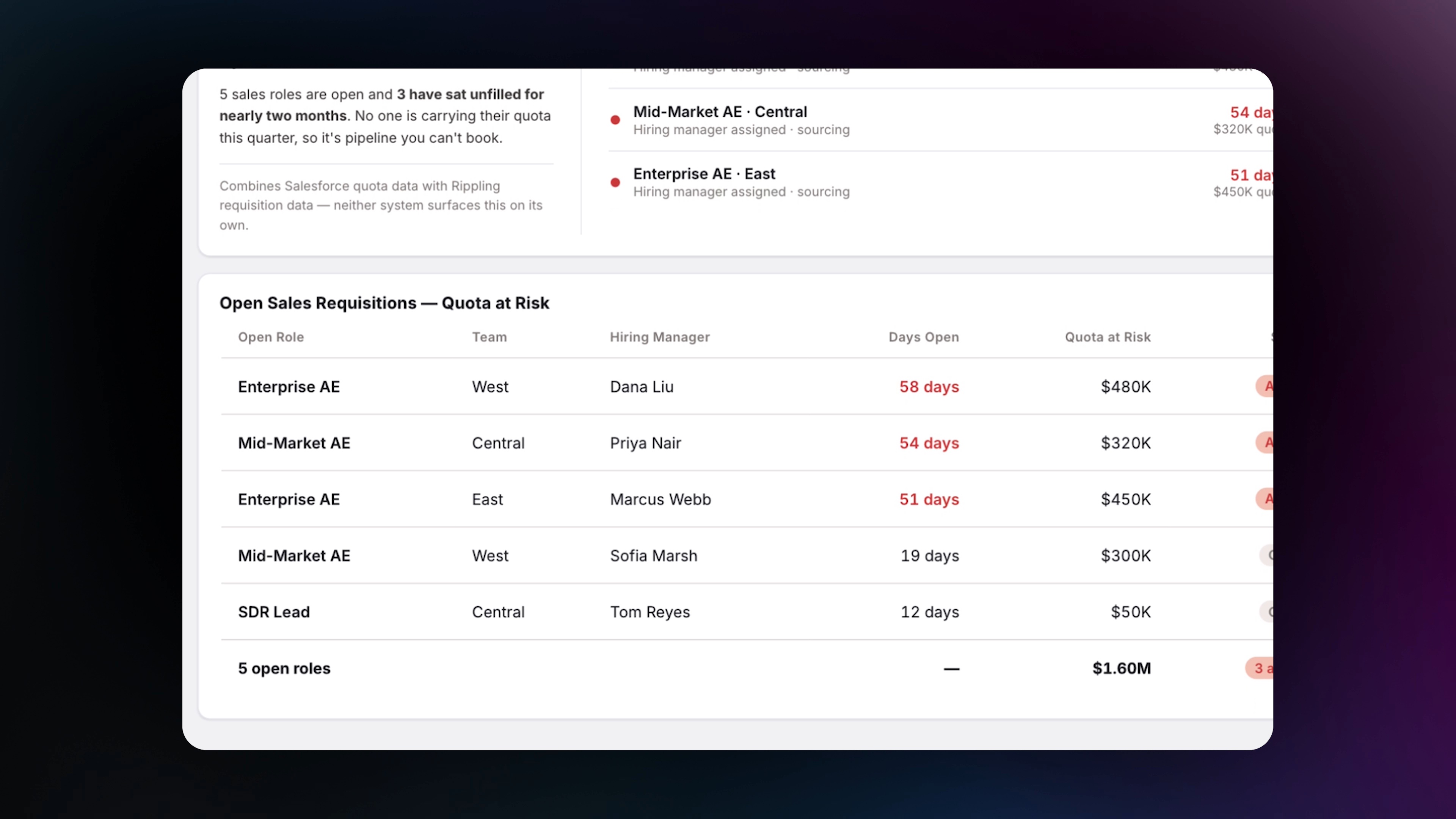
Task: Click the 12 days value
Action: pyautogui.click(x=930, y=612)
